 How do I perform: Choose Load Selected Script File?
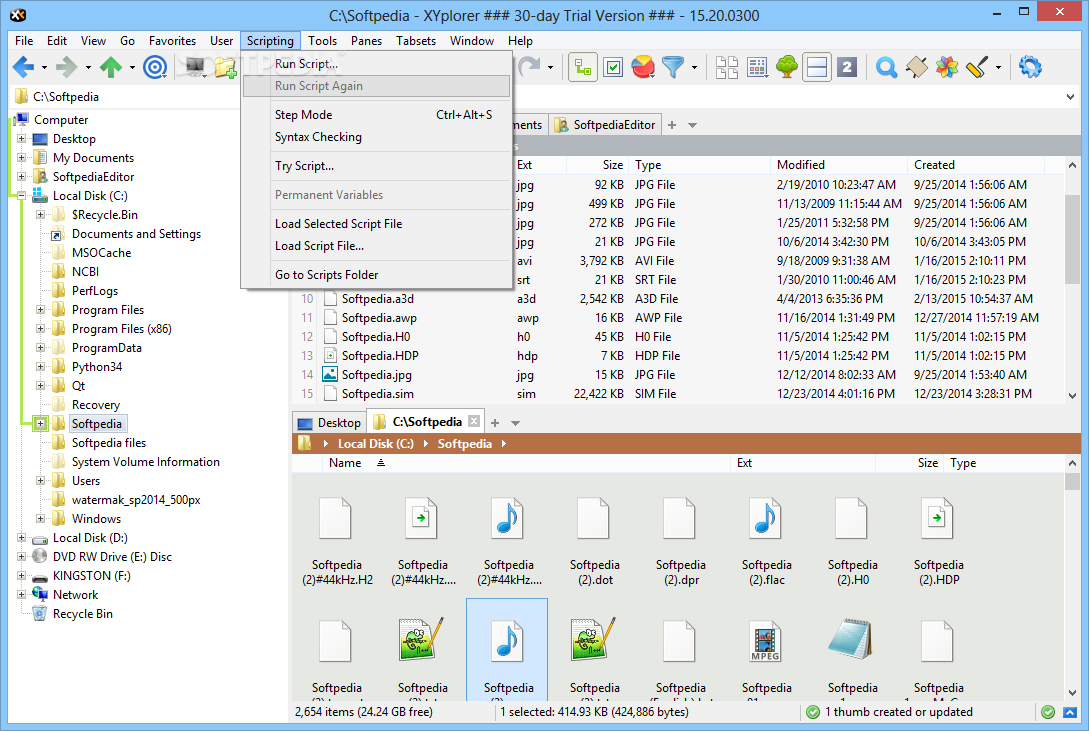click(x=376, y=224)
